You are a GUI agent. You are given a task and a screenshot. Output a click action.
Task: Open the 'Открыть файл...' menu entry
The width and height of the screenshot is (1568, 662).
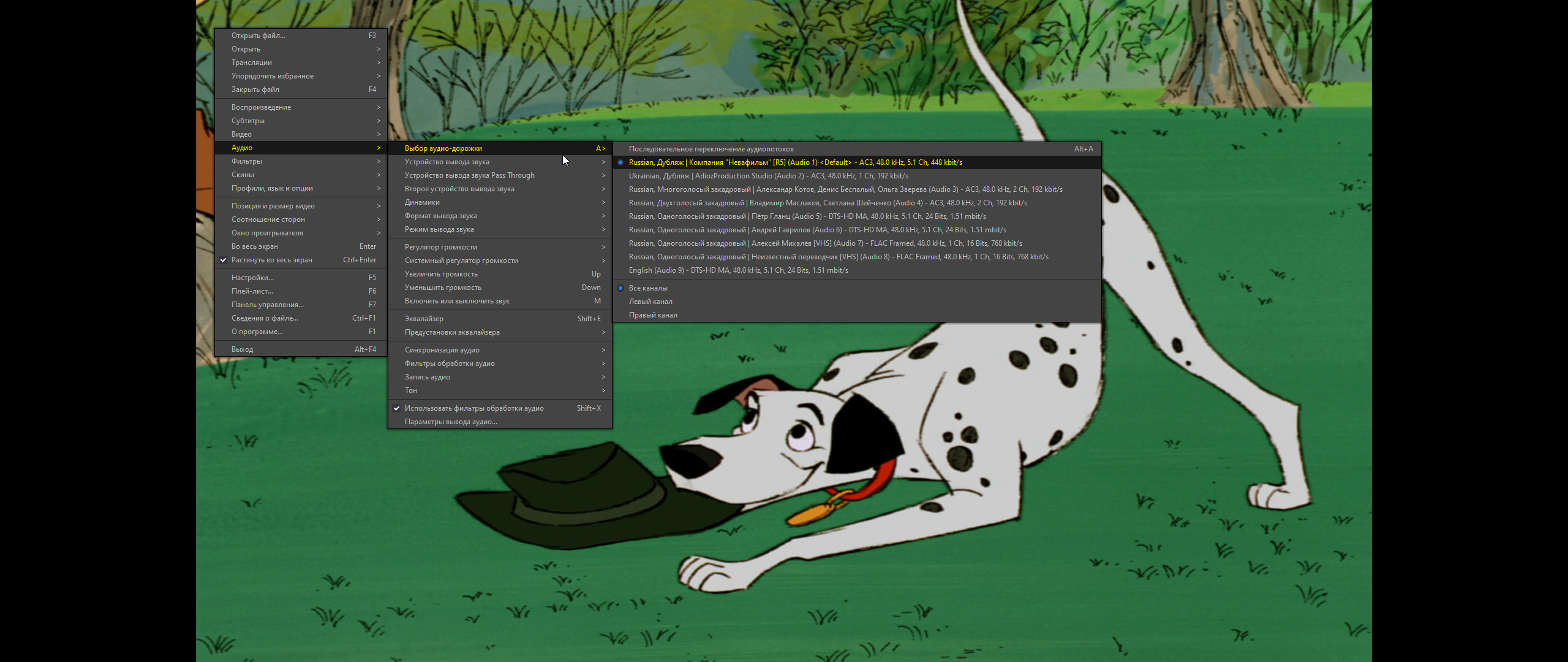(301, 36)
